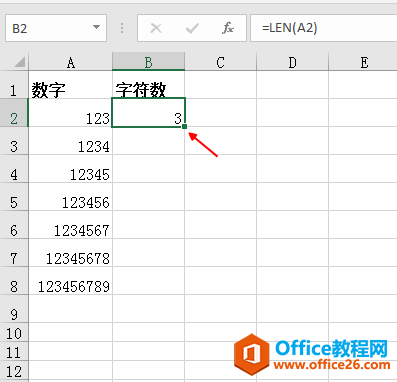Click cell B2 showing value 3
The height and width of the screenshot is (382, 397).
[x=148, y=113]
